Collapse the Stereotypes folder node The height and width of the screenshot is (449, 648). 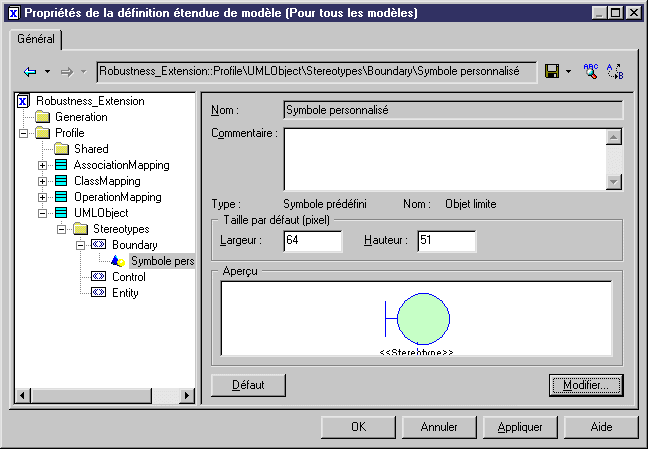coord(61,229)
